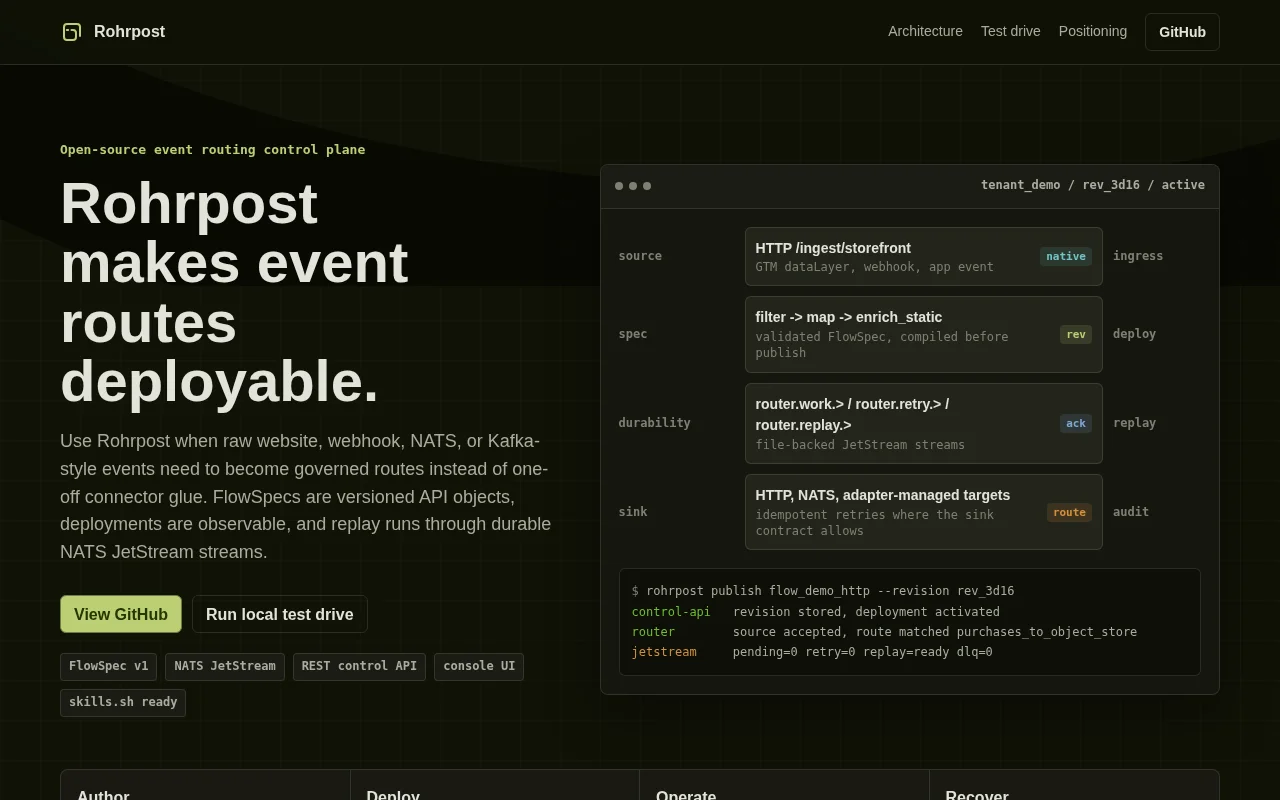The height and width of the screenshot is (800, 1280).
Task: Click the View GitHub button
Action: (x=121, y=614)
